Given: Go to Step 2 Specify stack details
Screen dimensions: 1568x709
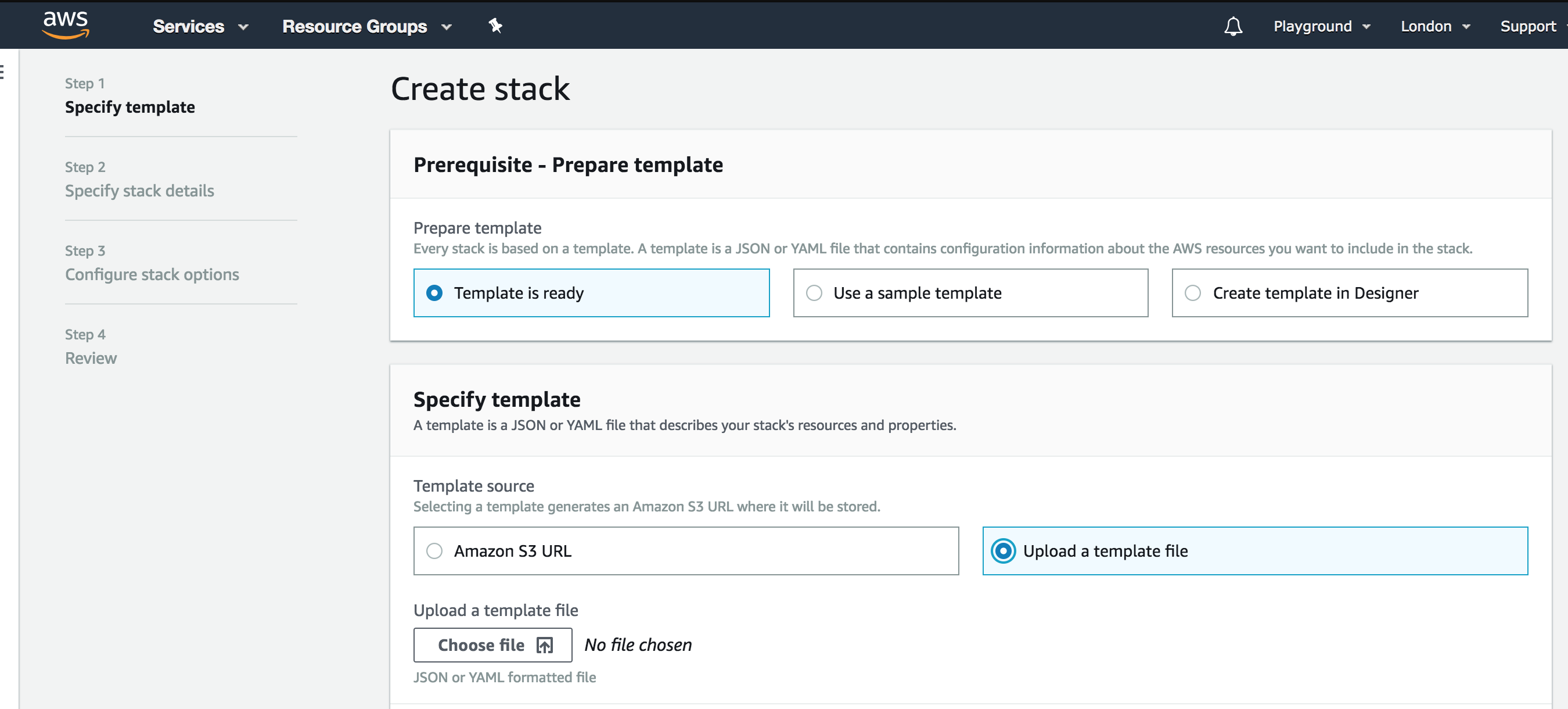Looking at the screenshot, I should [139, 191].
